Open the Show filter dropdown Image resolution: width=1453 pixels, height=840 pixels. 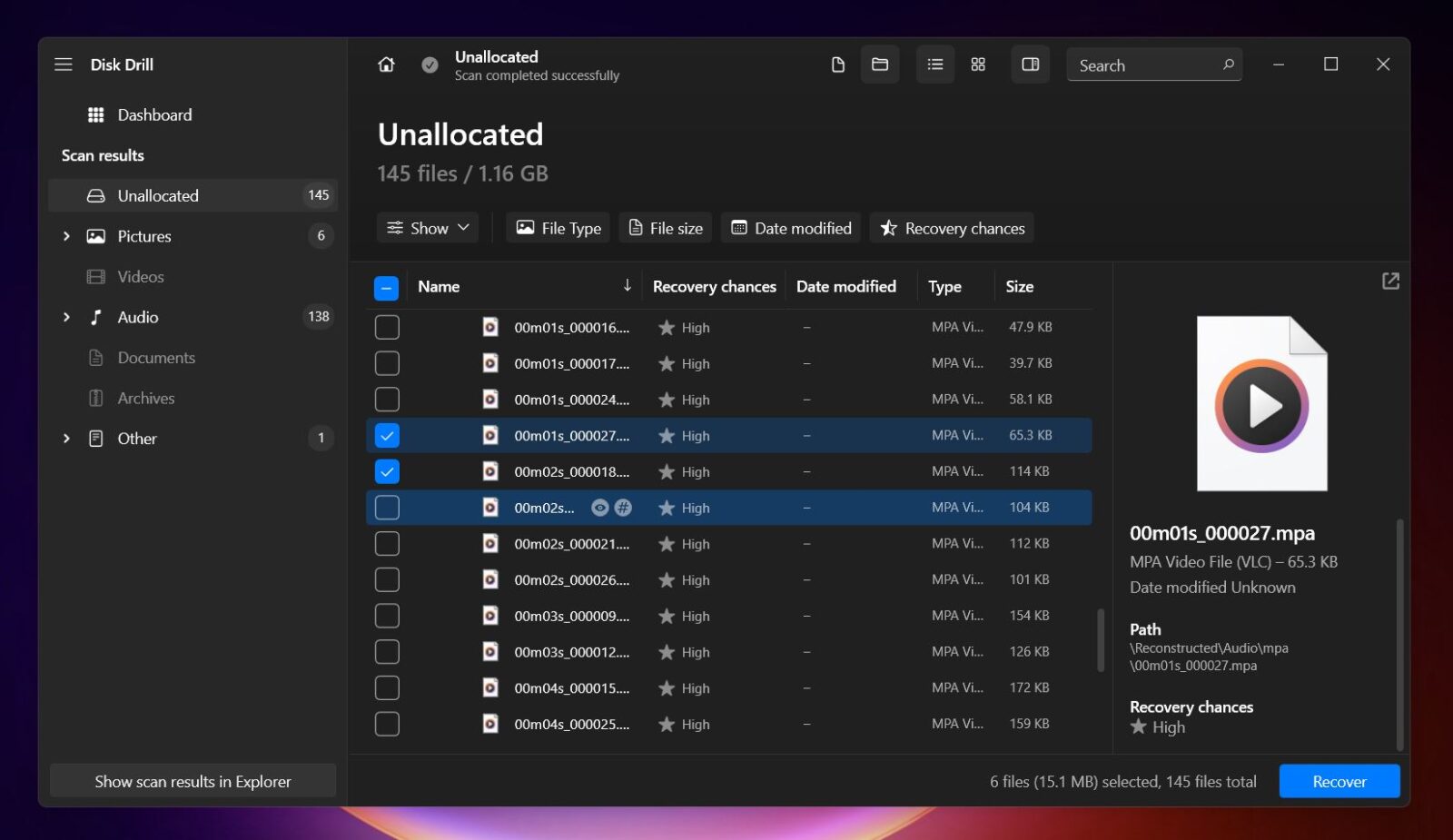coord(427,228)
